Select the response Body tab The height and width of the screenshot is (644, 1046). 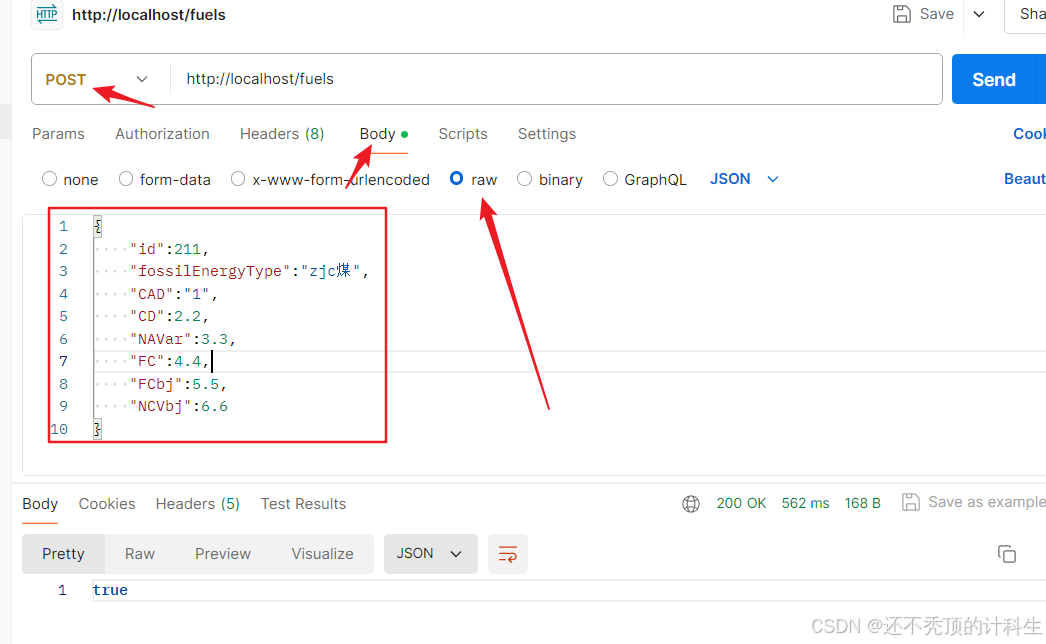click(40, 504)
